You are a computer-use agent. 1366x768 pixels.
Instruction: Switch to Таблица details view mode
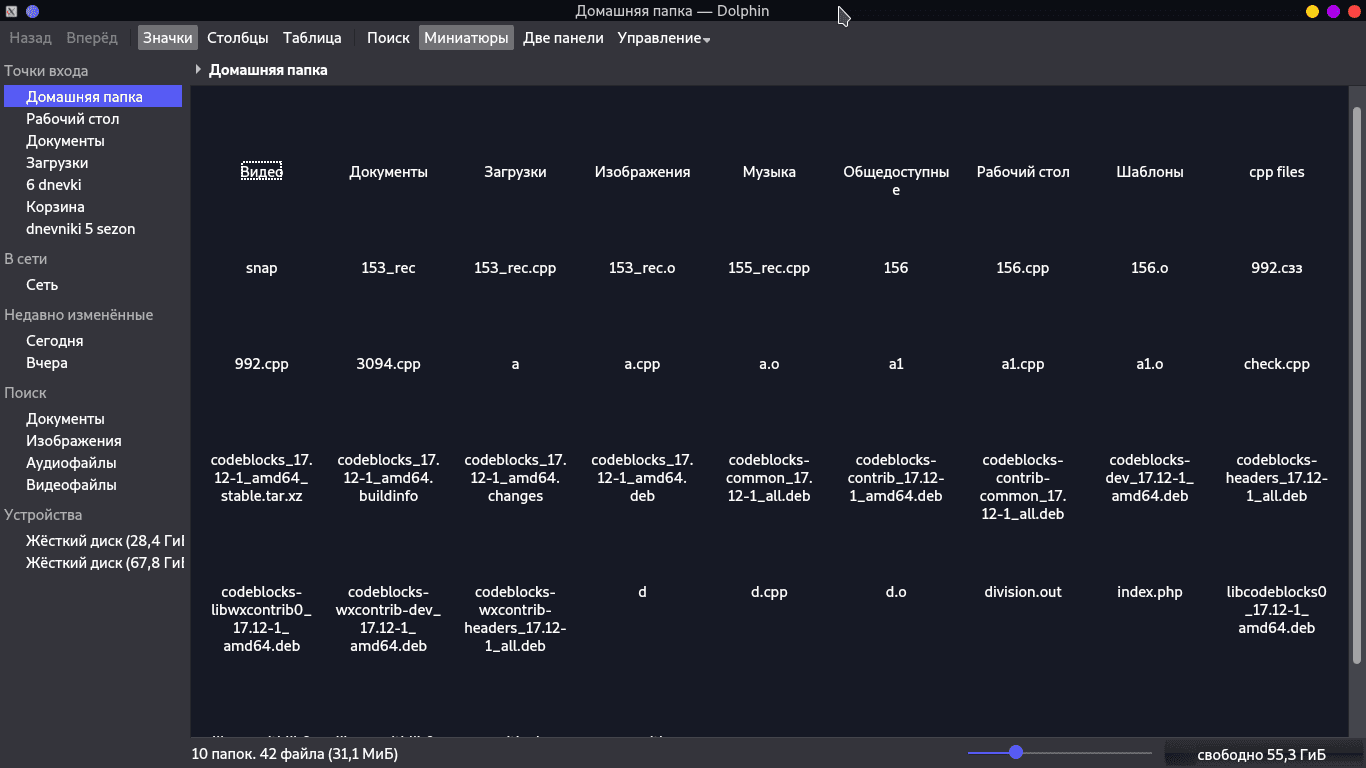[312, 38]
